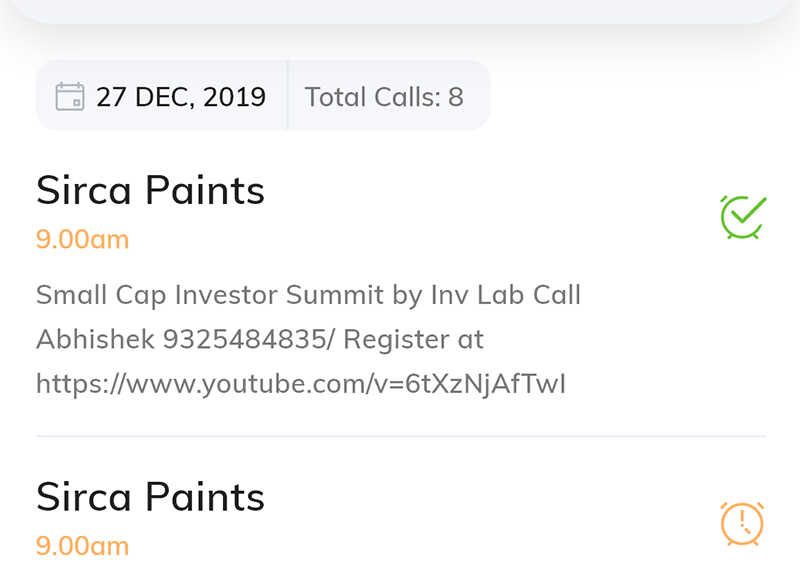Tap the word 'Calls' in the chip
This screenshot has height=576, width=800.
pyautogui.click(x=407, y=97)
